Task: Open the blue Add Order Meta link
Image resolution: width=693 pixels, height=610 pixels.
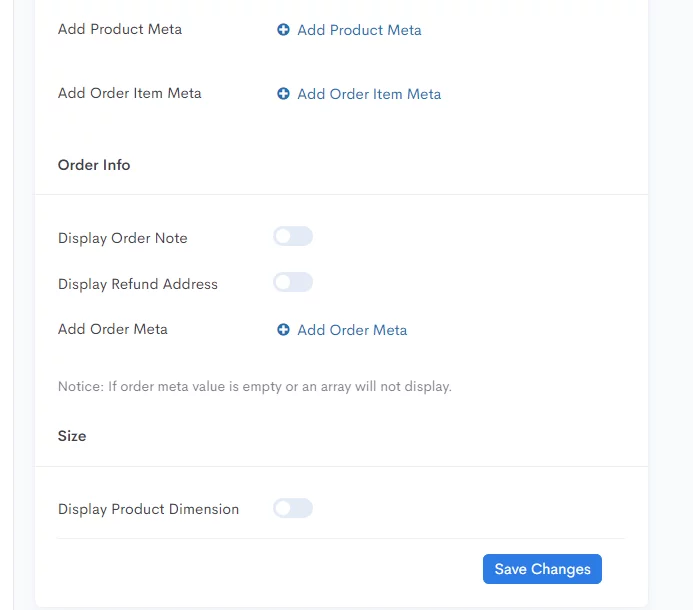Action: coord(352,330)
